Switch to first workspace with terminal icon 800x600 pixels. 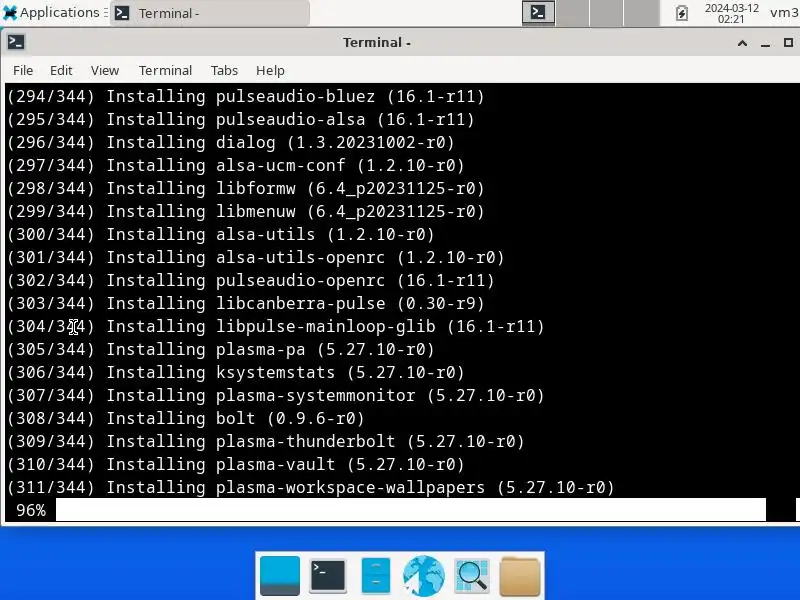[538, 12]
